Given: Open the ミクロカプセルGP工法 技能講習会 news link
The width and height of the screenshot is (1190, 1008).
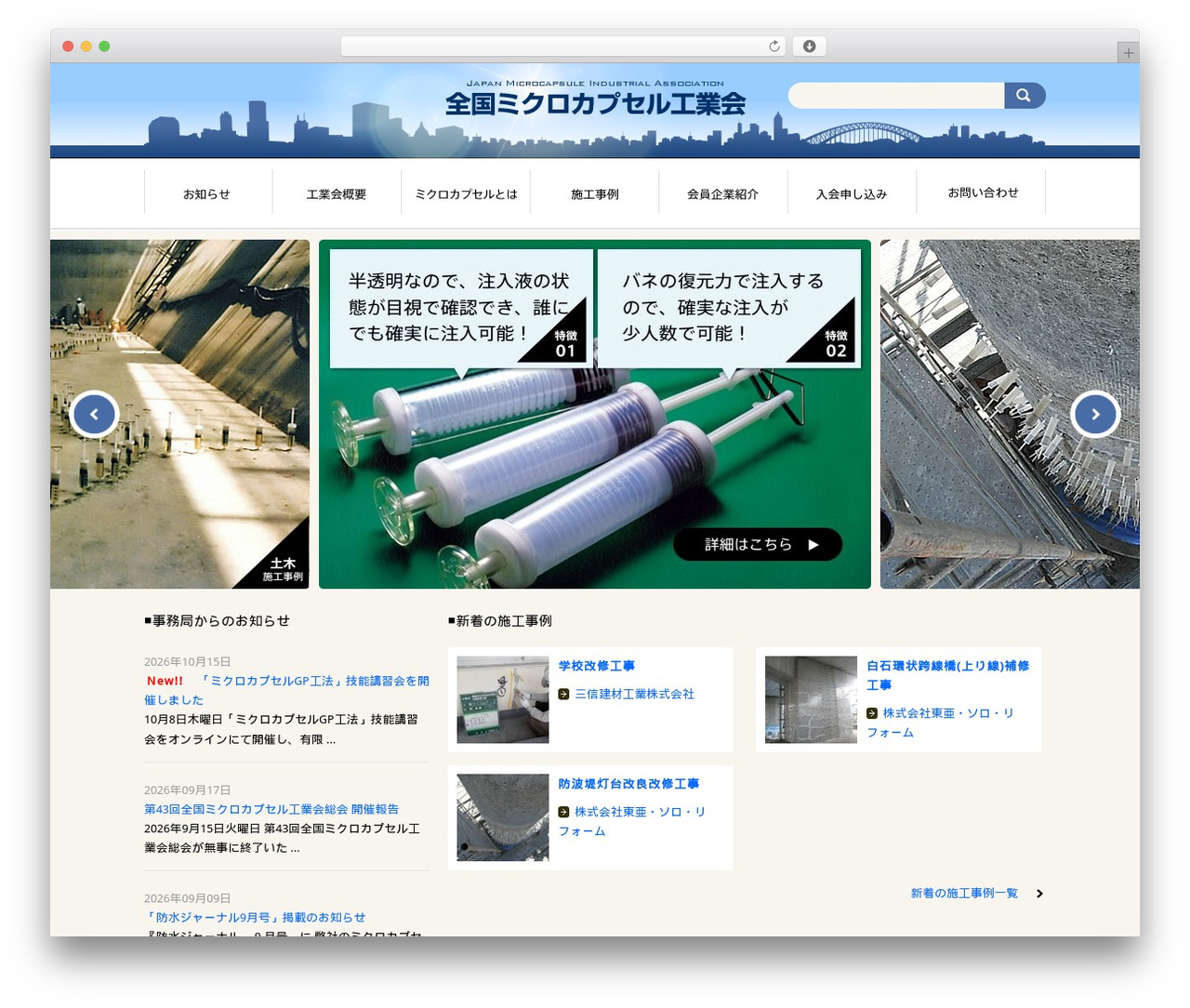Looking at the screenshot, I should [x=286, y=690].
